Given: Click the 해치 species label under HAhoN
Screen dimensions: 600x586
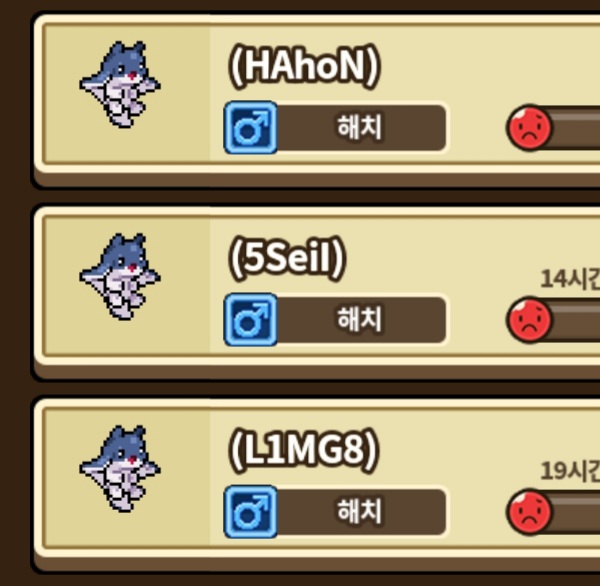Looking at the screenshot, I should click(359, 127).
